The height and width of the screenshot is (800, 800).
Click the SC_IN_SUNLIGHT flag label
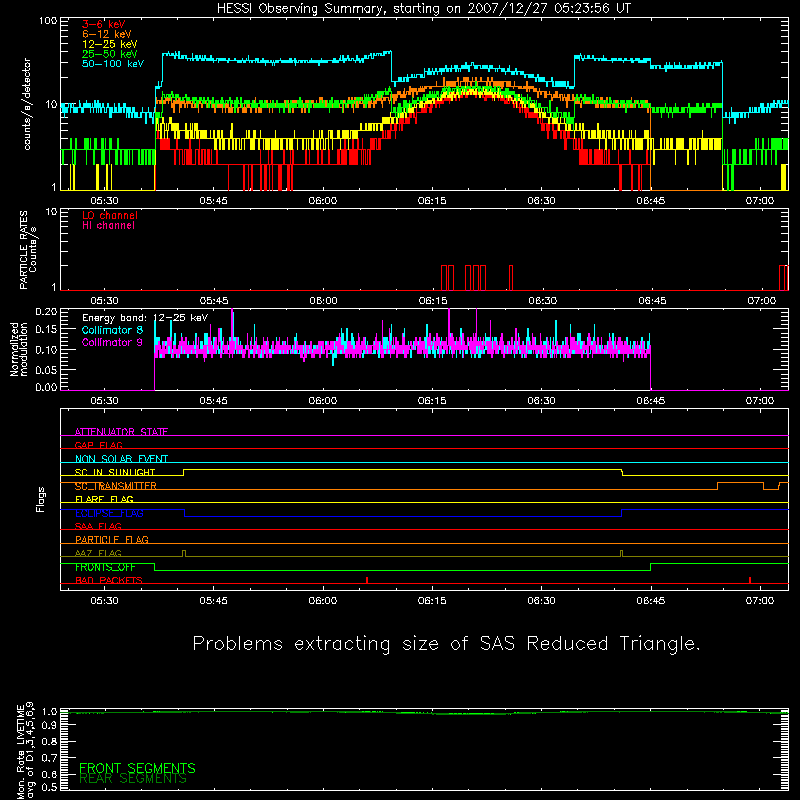coord(115,472)
